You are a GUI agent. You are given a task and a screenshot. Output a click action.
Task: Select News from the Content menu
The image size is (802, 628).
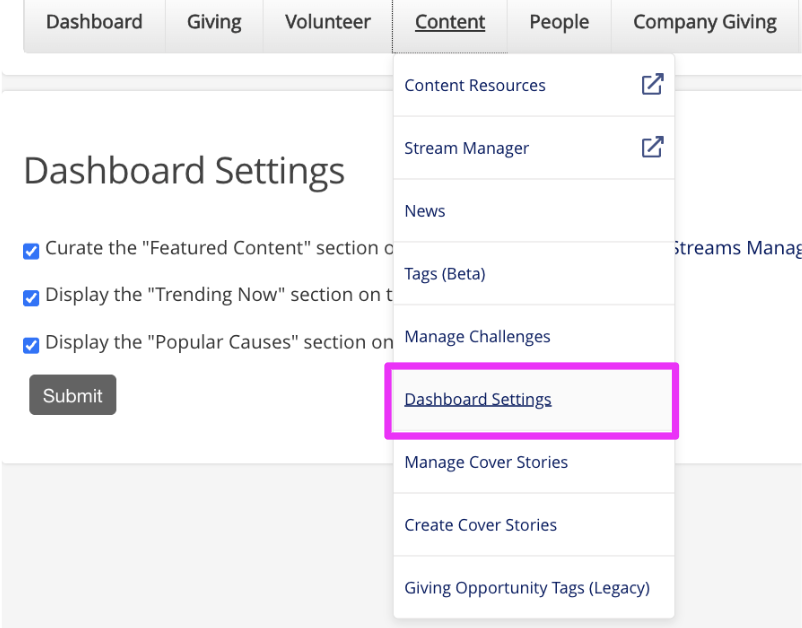(x=534, y=211)
